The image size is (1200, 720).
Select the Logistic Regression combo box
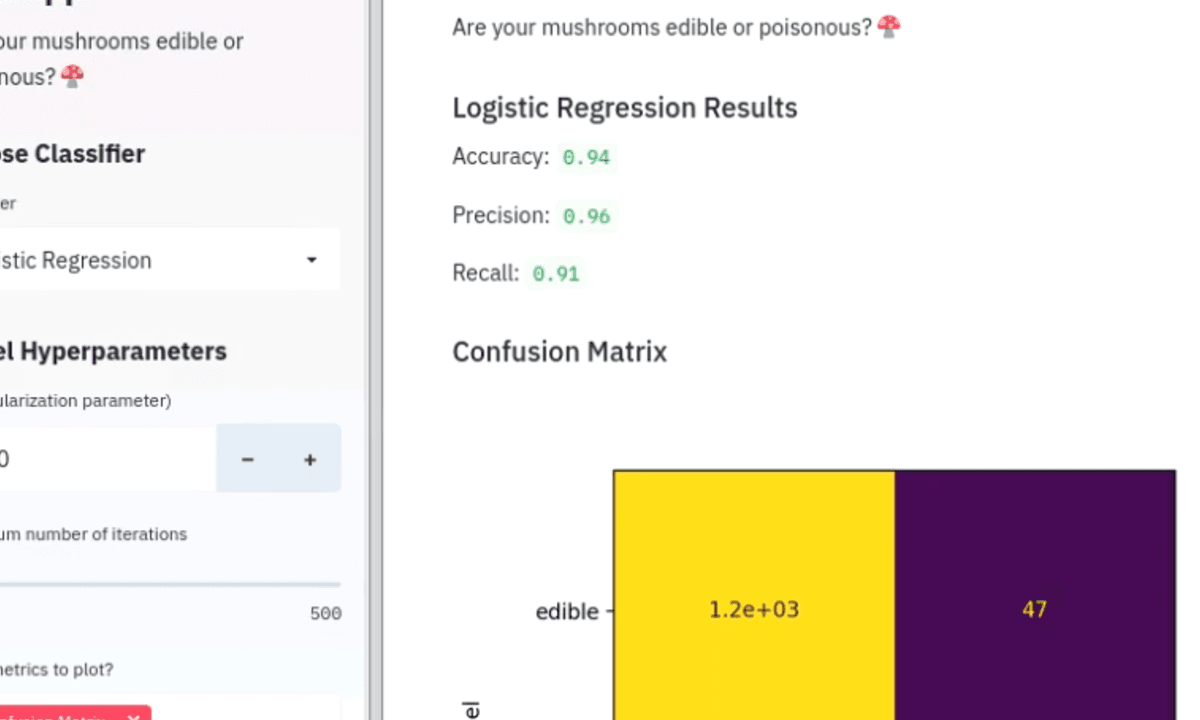[165, 260]
